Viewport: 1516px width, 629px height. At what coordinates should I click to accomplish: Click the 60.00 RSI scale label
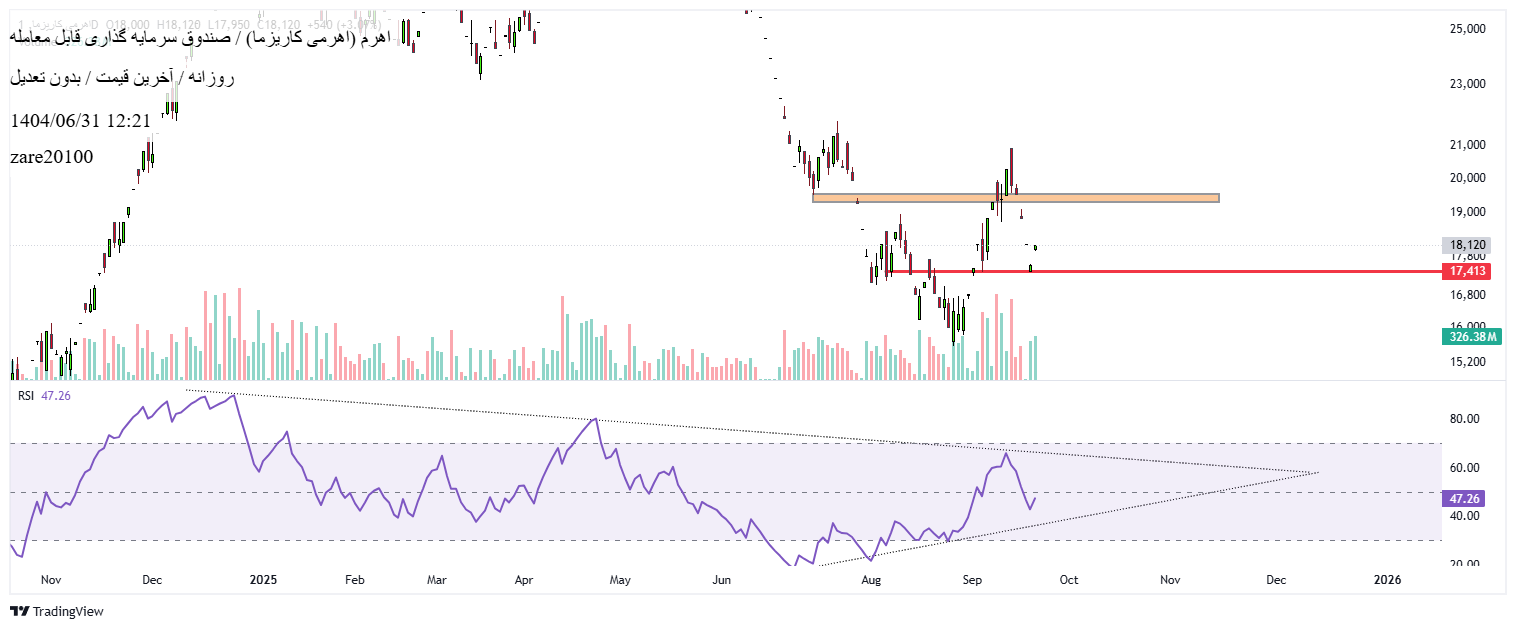pyautogui.click(x=1465, y=469)
